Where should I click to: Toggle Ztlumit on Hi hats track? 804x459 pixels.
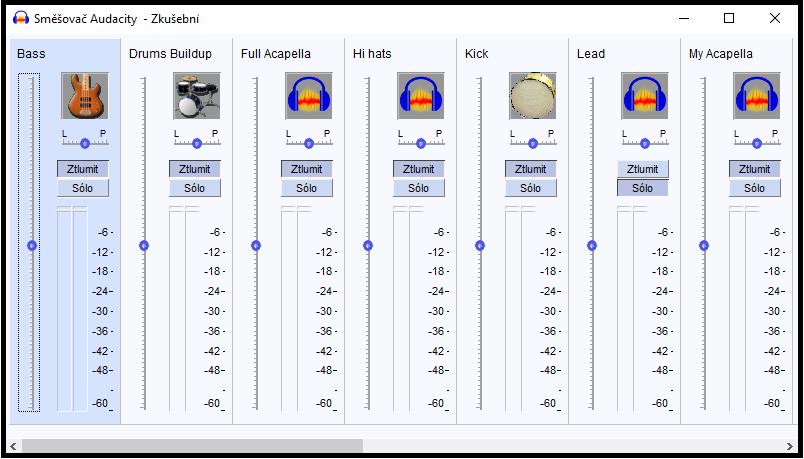coord(419,169)
